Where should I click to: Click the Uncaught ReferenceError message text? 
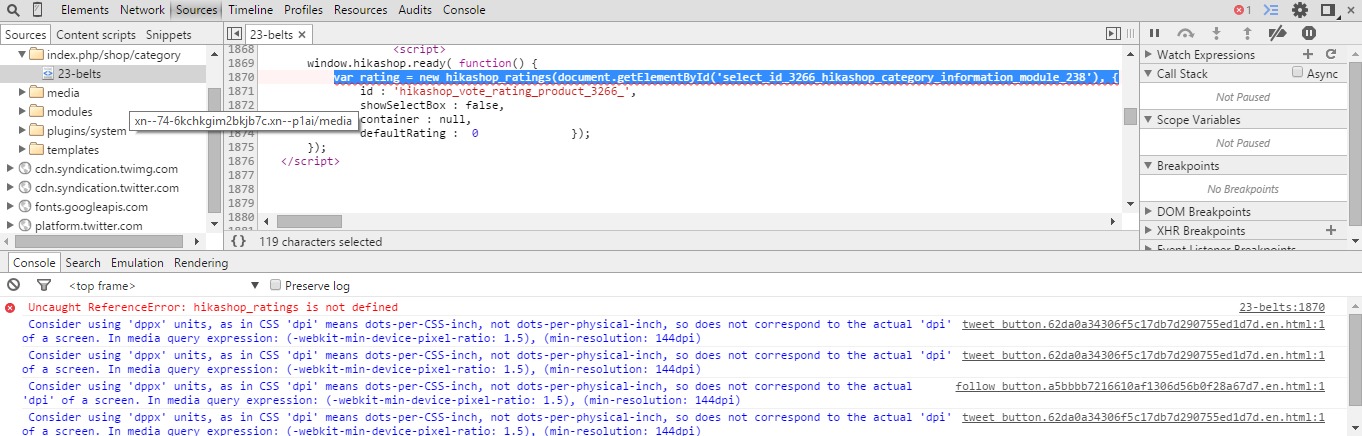[x=212, y=307]
